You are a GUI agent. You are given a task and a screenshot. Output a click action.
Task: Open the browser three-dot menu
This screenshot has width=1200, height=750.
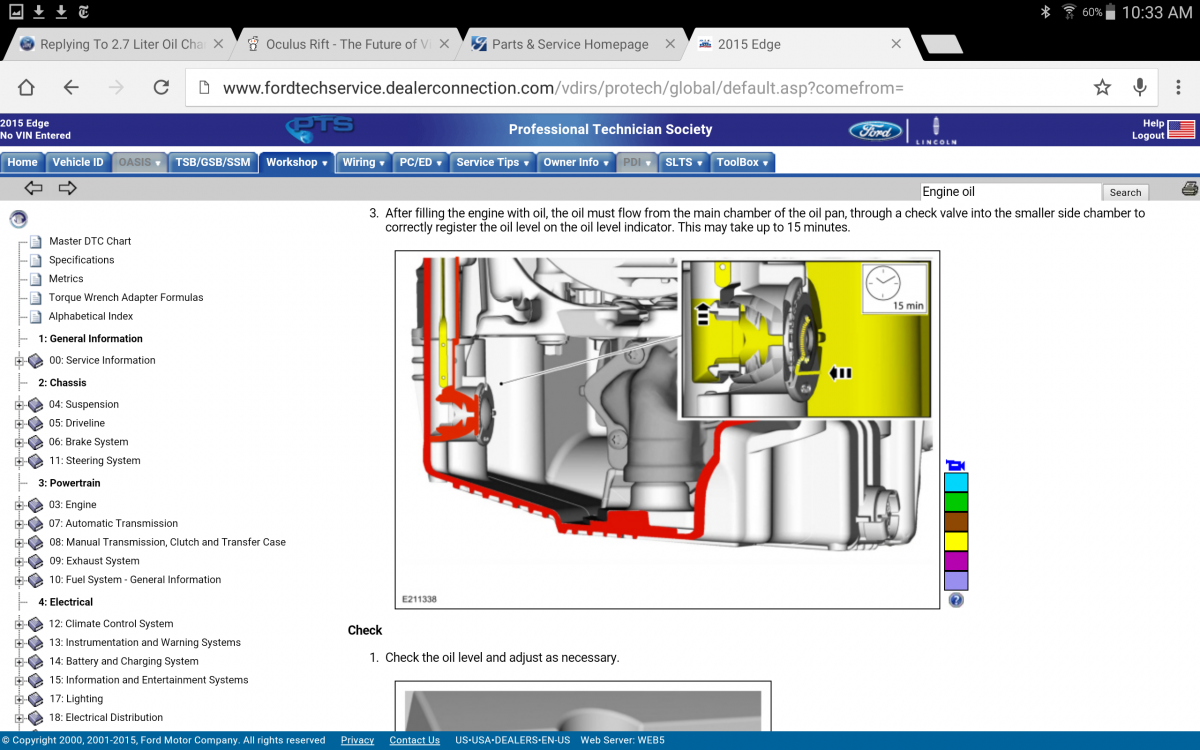1178,88
